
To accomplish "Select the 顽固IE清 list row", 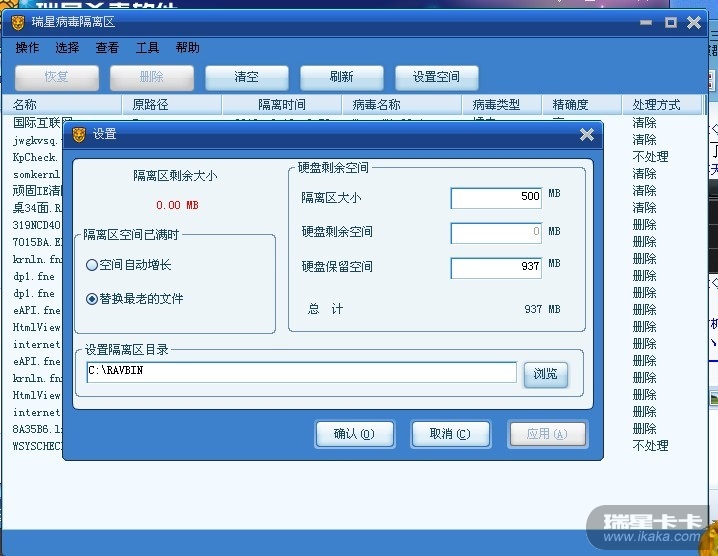I will pos(37,191).
